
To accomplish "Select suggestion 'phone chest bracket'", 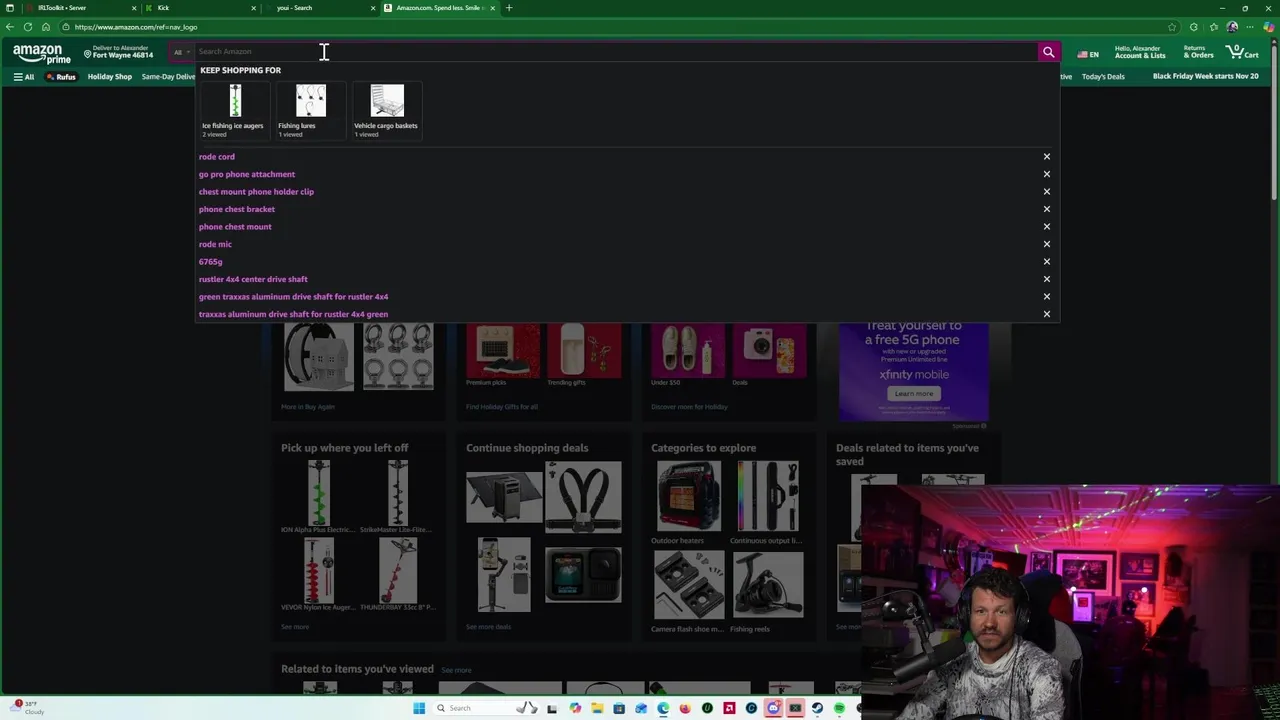I will (x=237, y=209).
